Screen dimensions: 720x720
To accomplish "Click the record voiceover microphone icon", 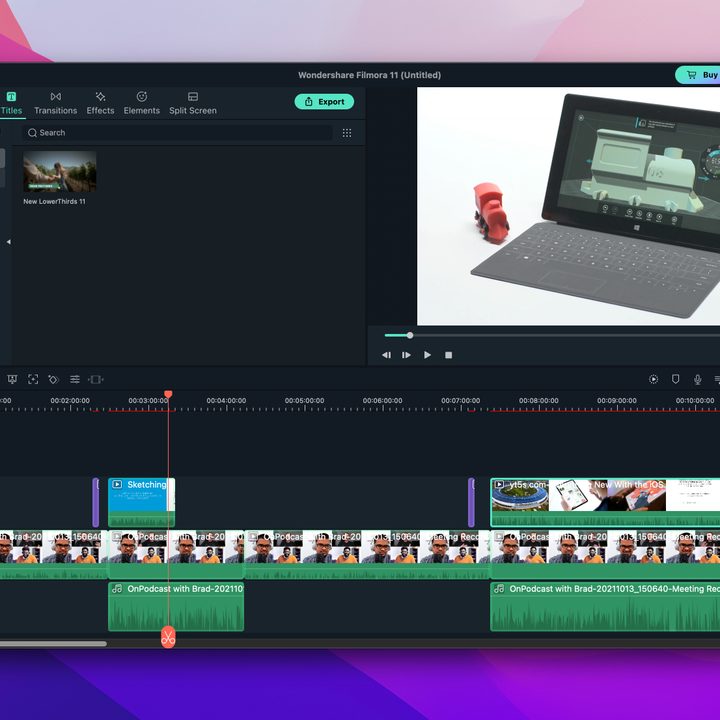I will pyautogui.click(x=698, y=379).
